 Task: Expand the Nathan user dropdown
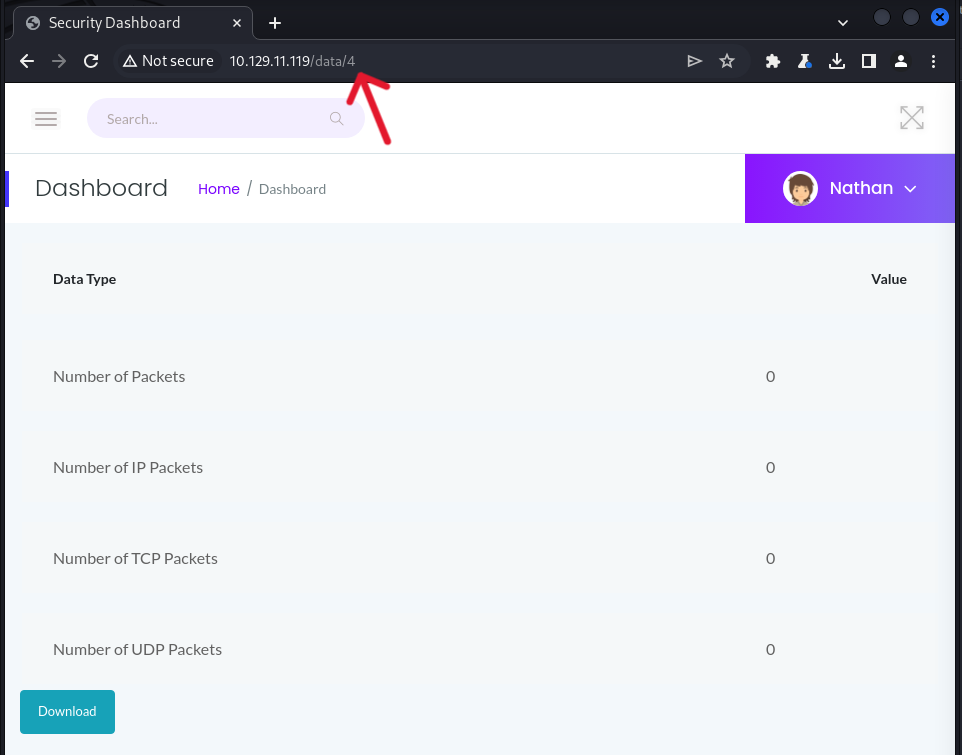(x=910, y=188)
